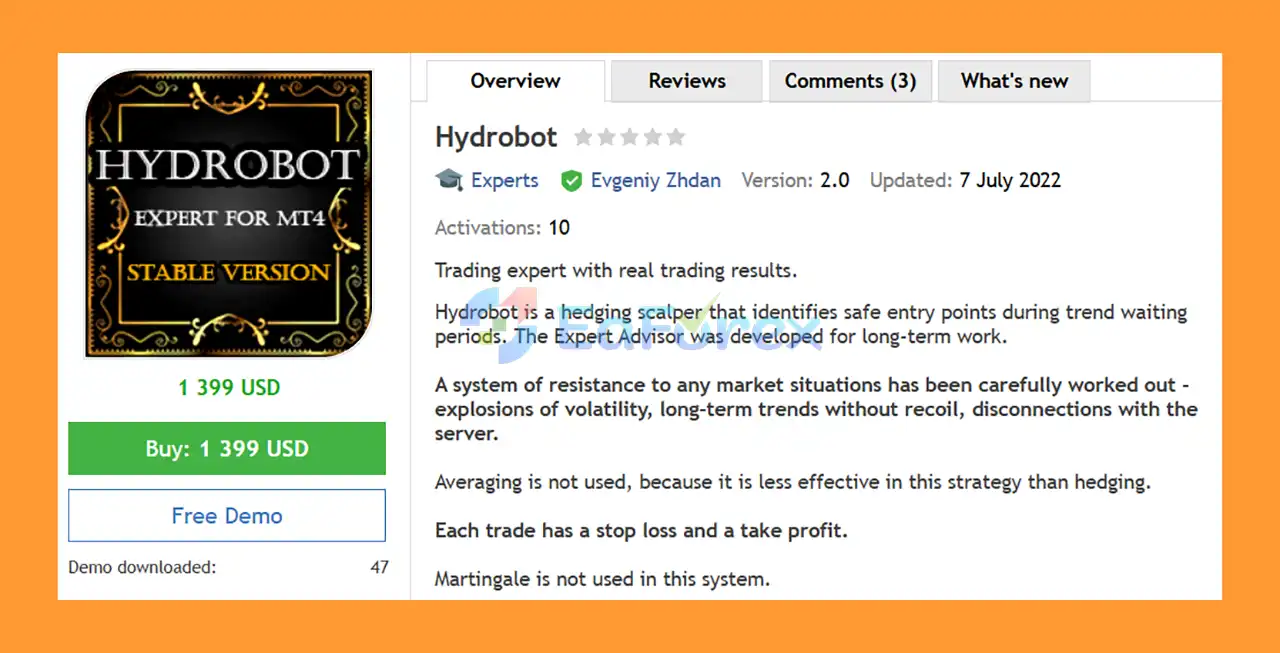Rate Hydrobot with the first star
The width and height of the screenshot is (1280, 653).
(583, 137)
